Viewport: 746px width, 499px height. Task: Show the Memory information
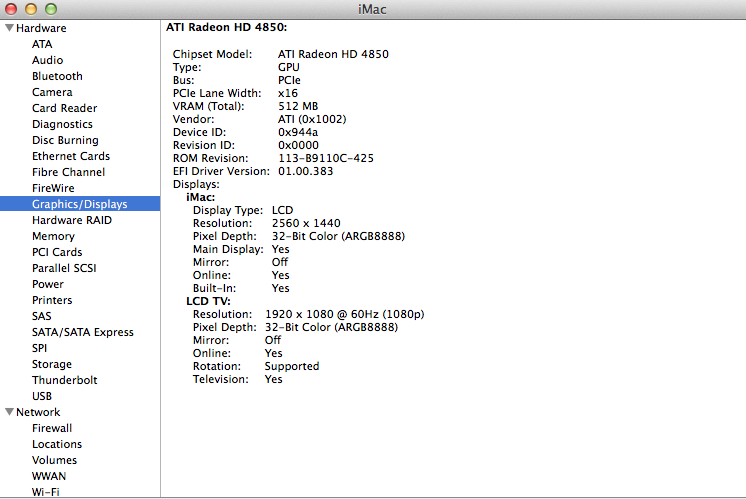[x=53, y=236]
